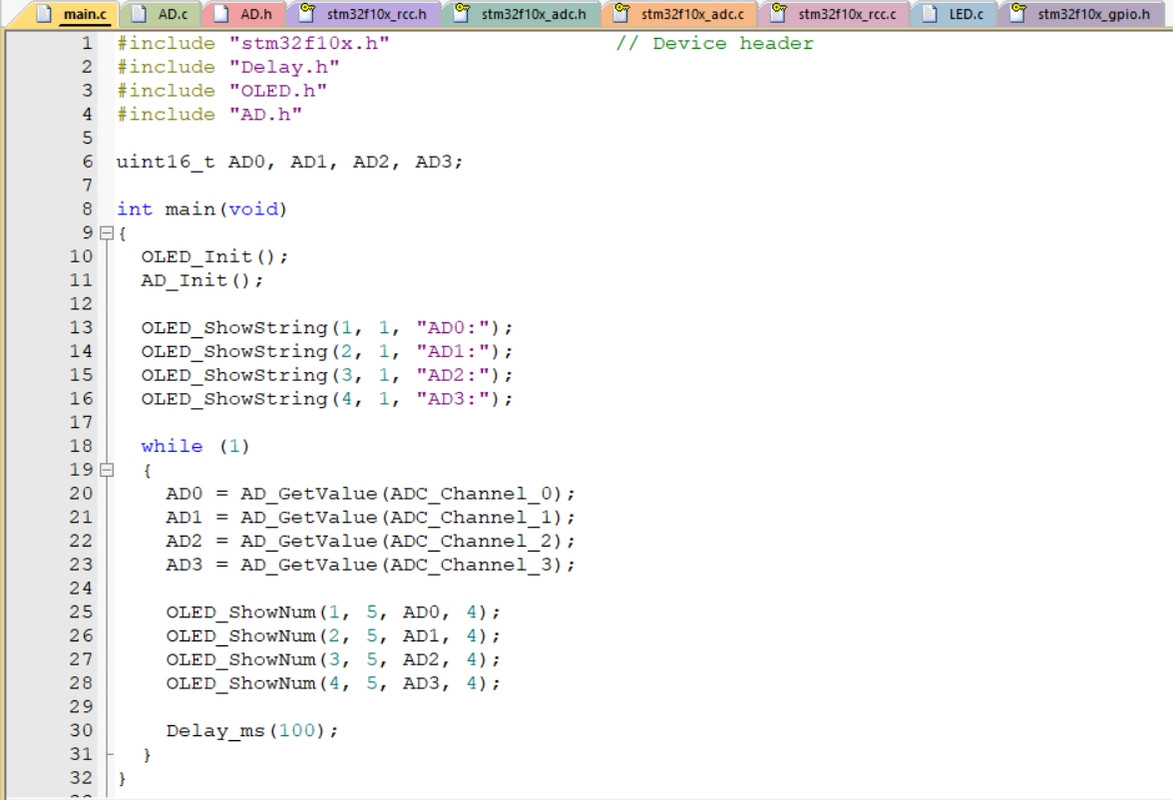Image resolution: width=1173 pixels, height=800 pixels.
Task: Click the while keyword on line 18
Action: coord(171,446)
